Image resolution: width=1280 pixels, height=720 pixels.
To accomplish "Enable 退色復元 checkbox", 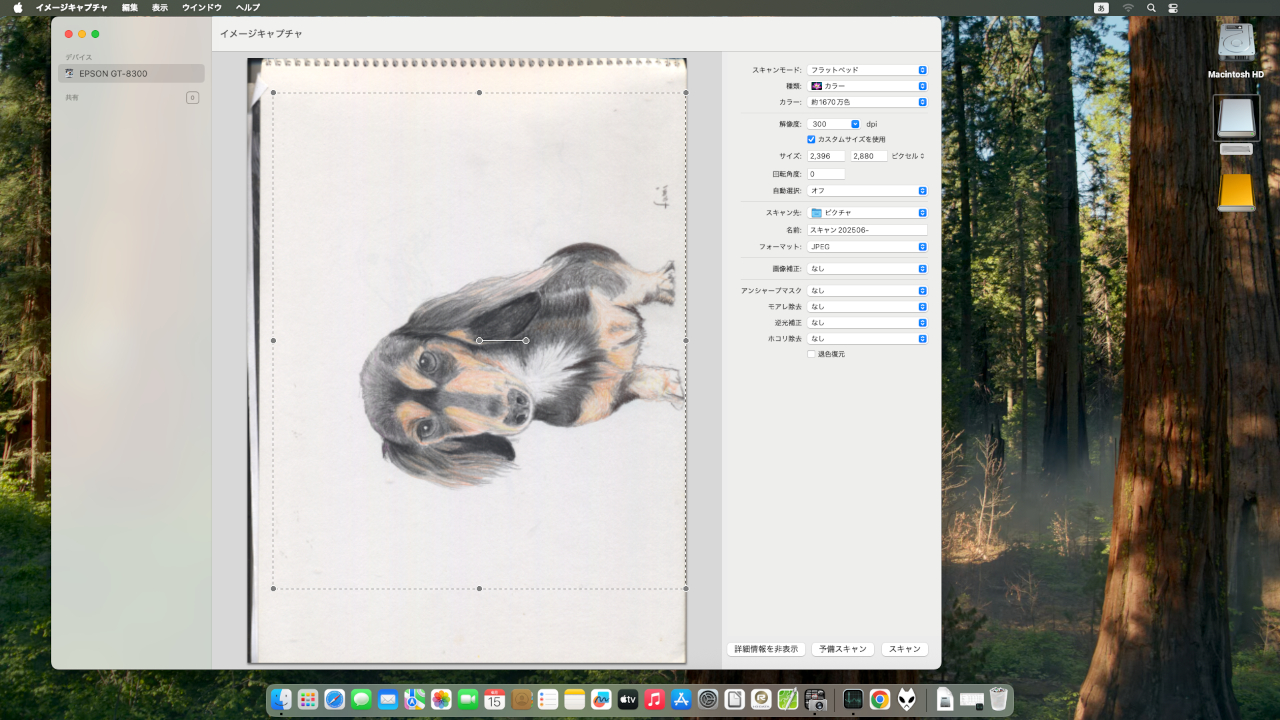I will click(x=811, y=354).
